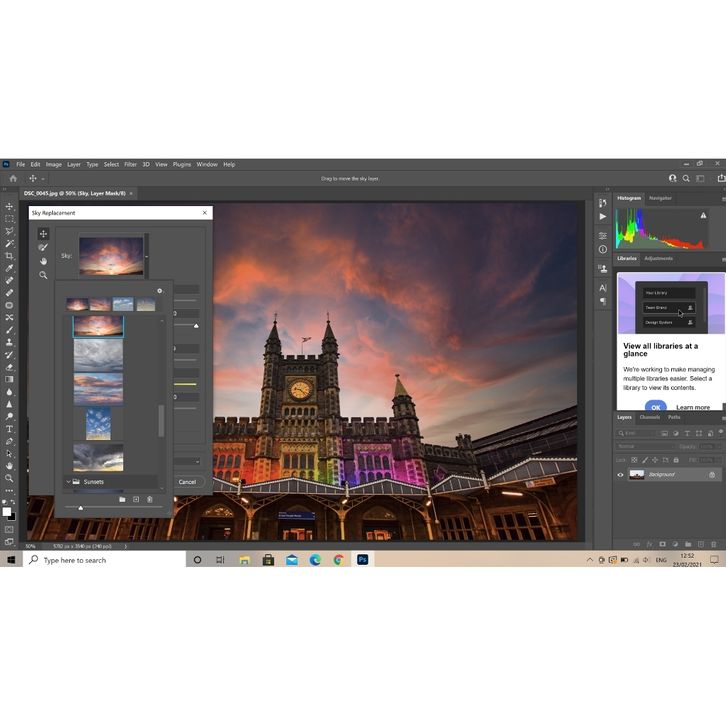Click the sky thumbnail size slider handle
This screenshot has height=726, width=726.
[x=81, y=508]
